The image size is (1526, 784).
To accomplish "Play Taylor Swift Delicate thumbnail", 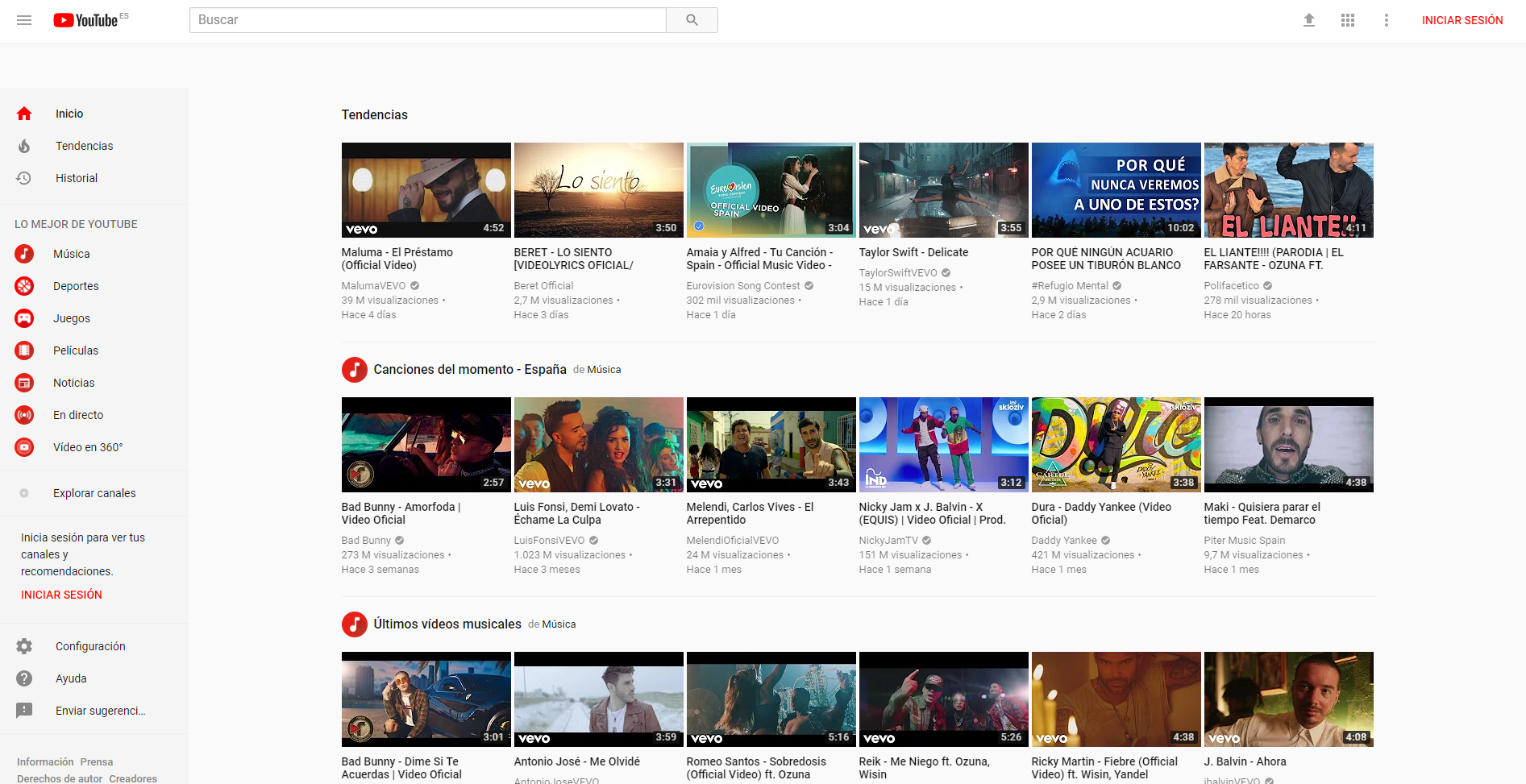I will pyautogui.click(x=944, y=190).
